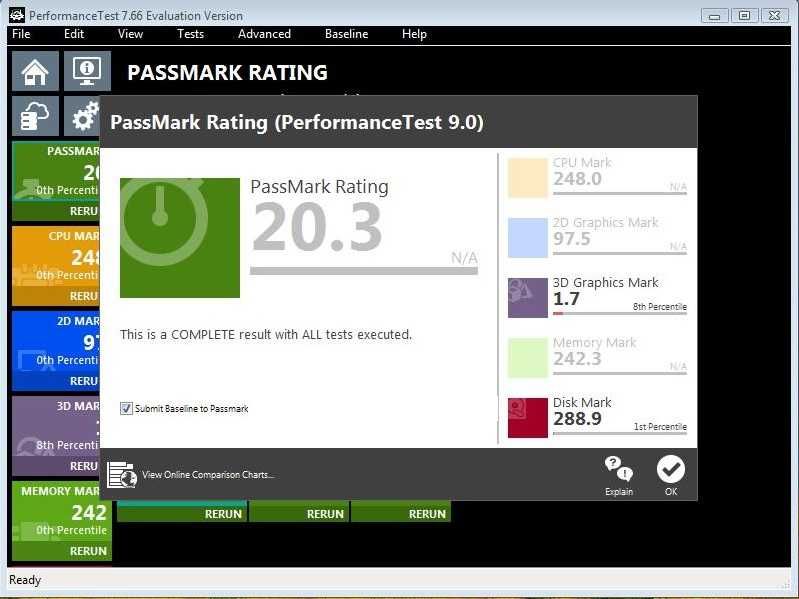Minimize the PerformanceTest window
Screen dimensions: 799x599
(714, 16)
